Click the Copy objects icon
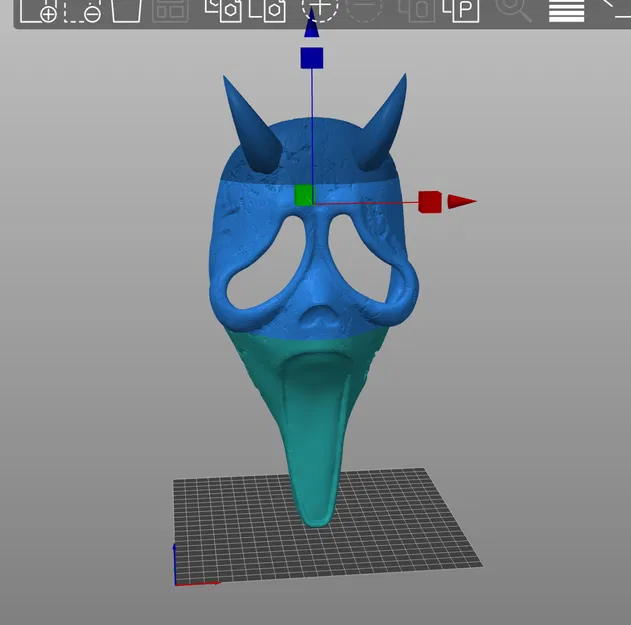This screenshot has height=625, width=631. click(x=223, y=10)
